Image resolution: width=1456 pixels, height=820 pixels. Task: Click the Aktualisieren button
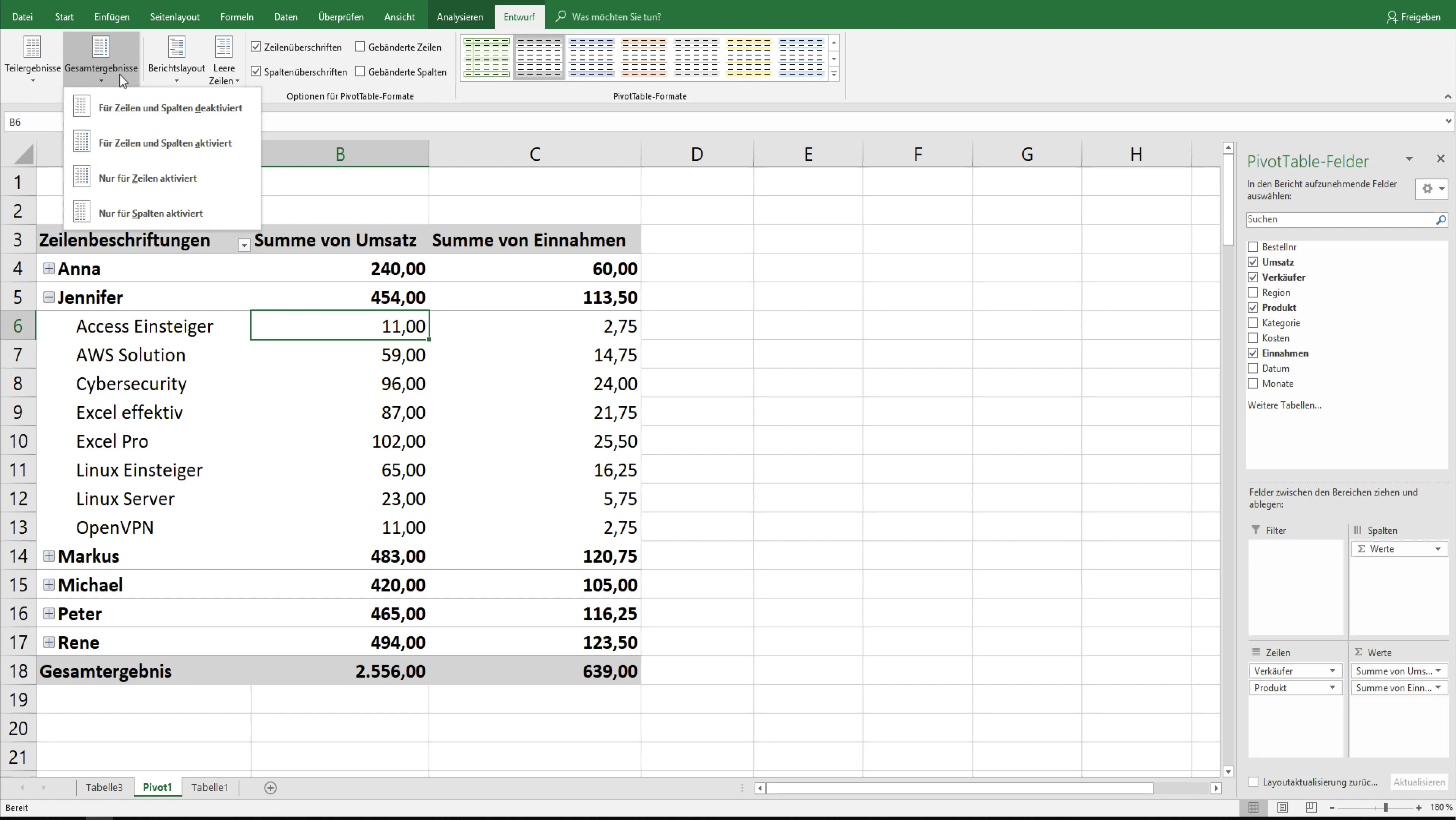[1419, 782]
